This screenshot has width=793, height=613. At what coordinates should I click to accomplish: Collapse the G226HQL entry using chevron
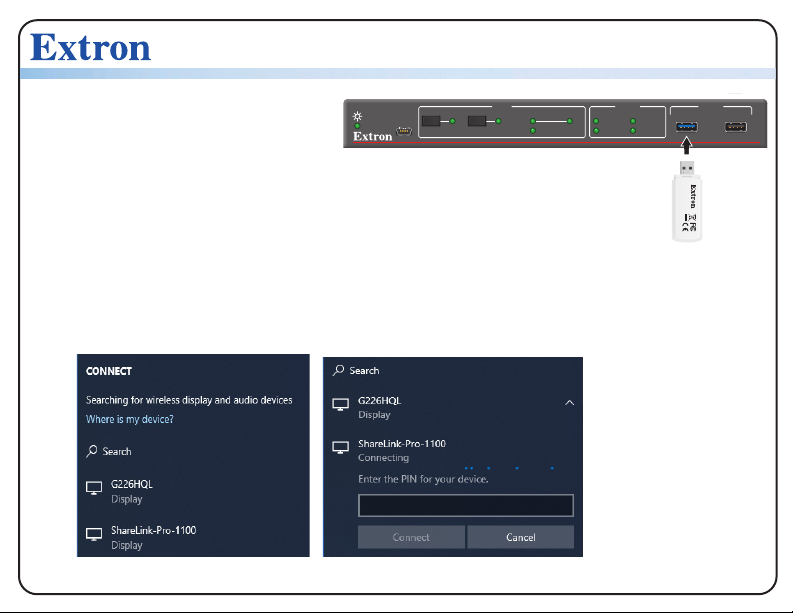pyautogui.click(x=569, y=403)
